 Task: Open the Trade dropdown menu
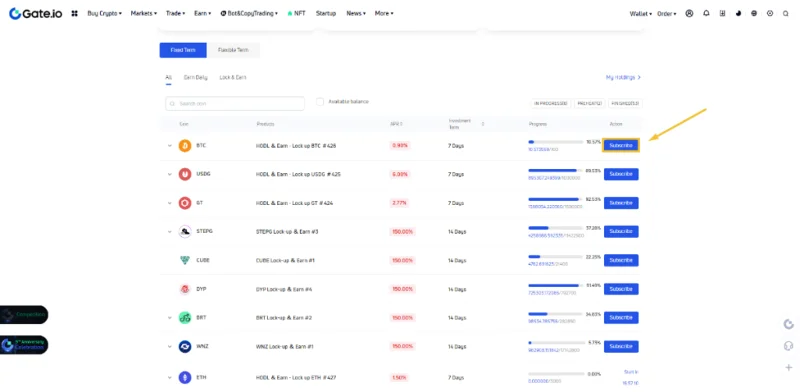click(x=176, y=14)
